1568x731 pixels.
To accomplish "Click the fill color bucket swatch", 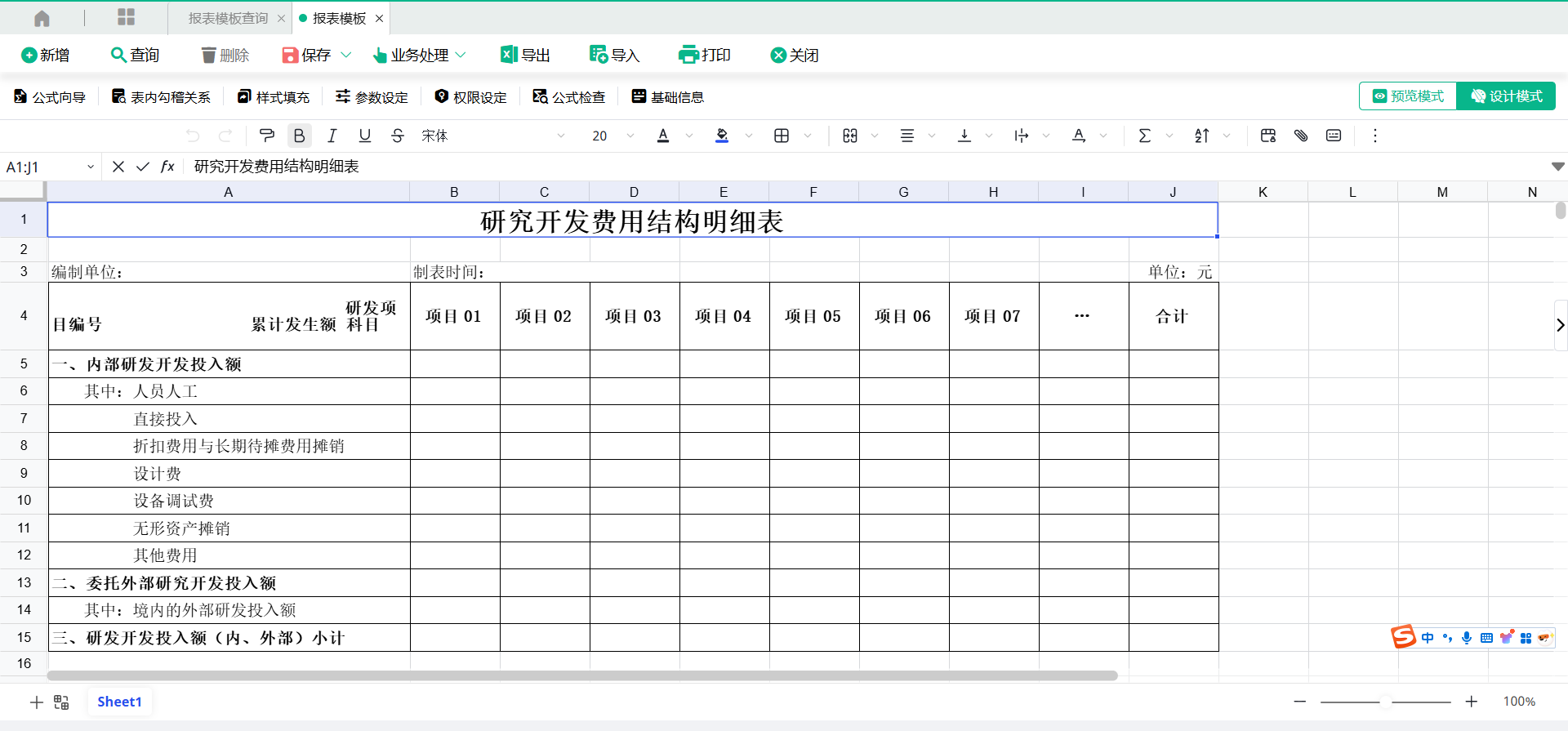I will tap(722, 136).
